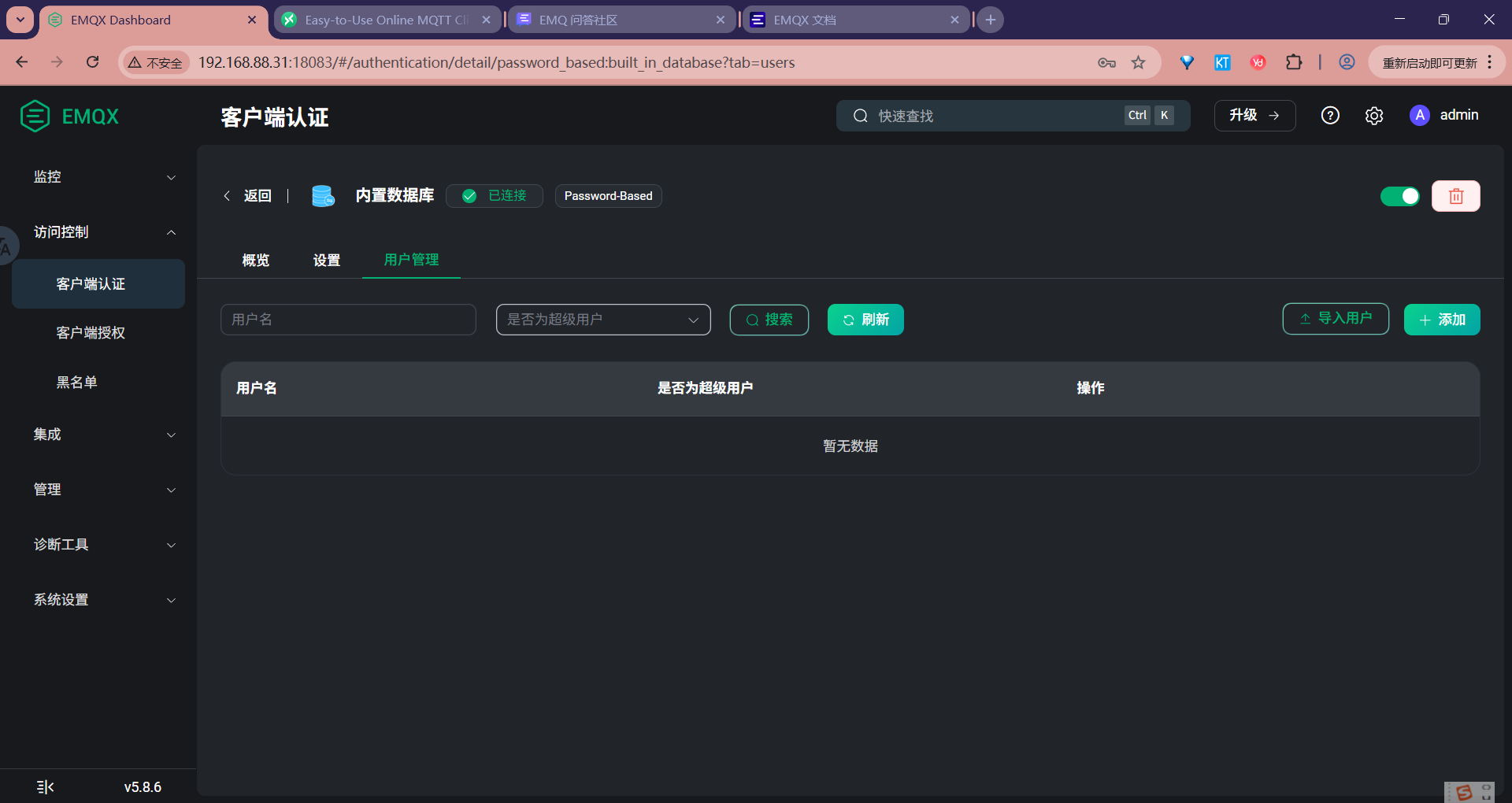This screenshot has height=803, width=1512.
Task: Open dashboard settings via gear icon
Action: 1374,115
